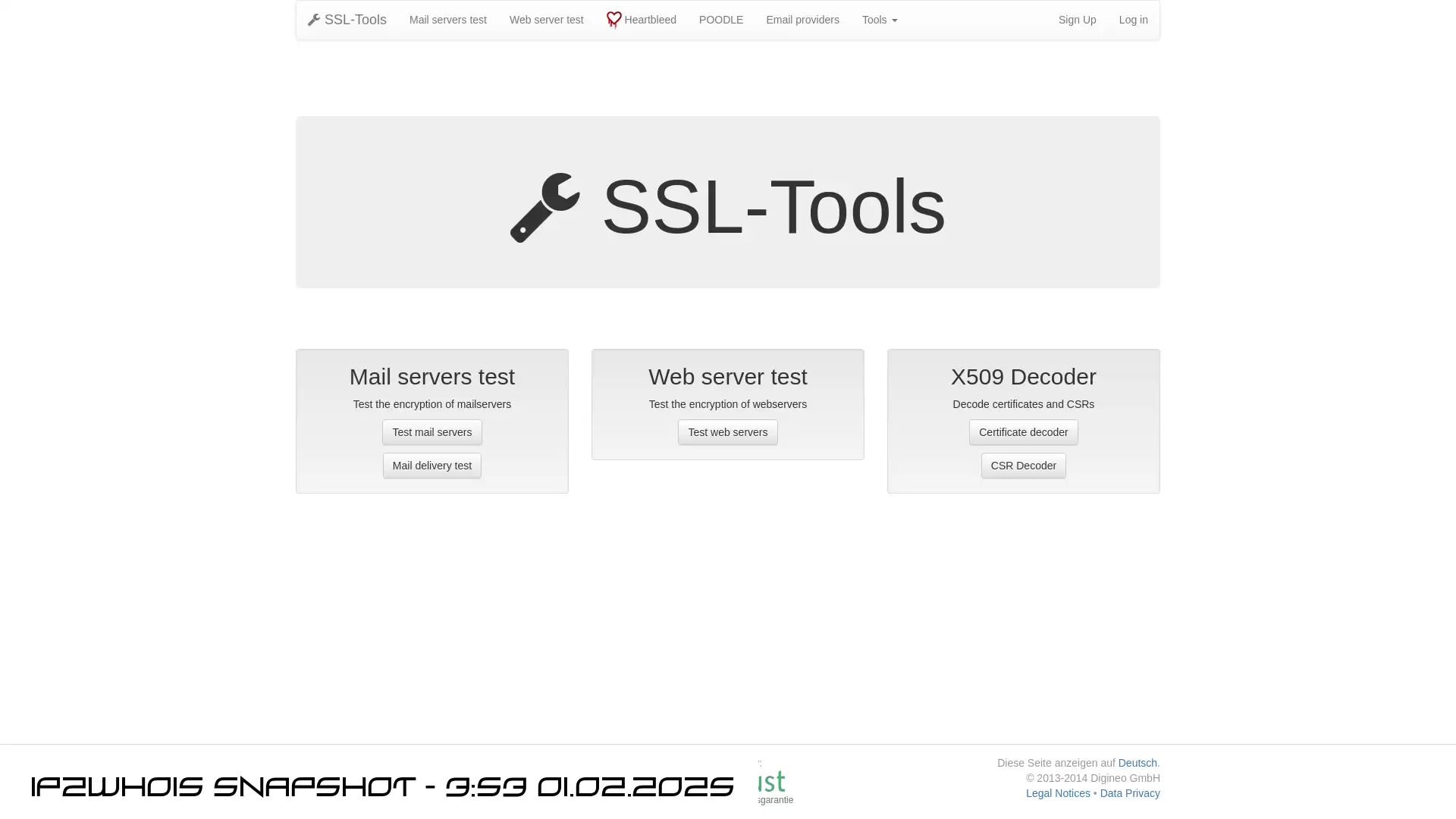This screenshot has height=819, width=1456.
Task: Click the Sign Up link
Action: coord(1078,20)
